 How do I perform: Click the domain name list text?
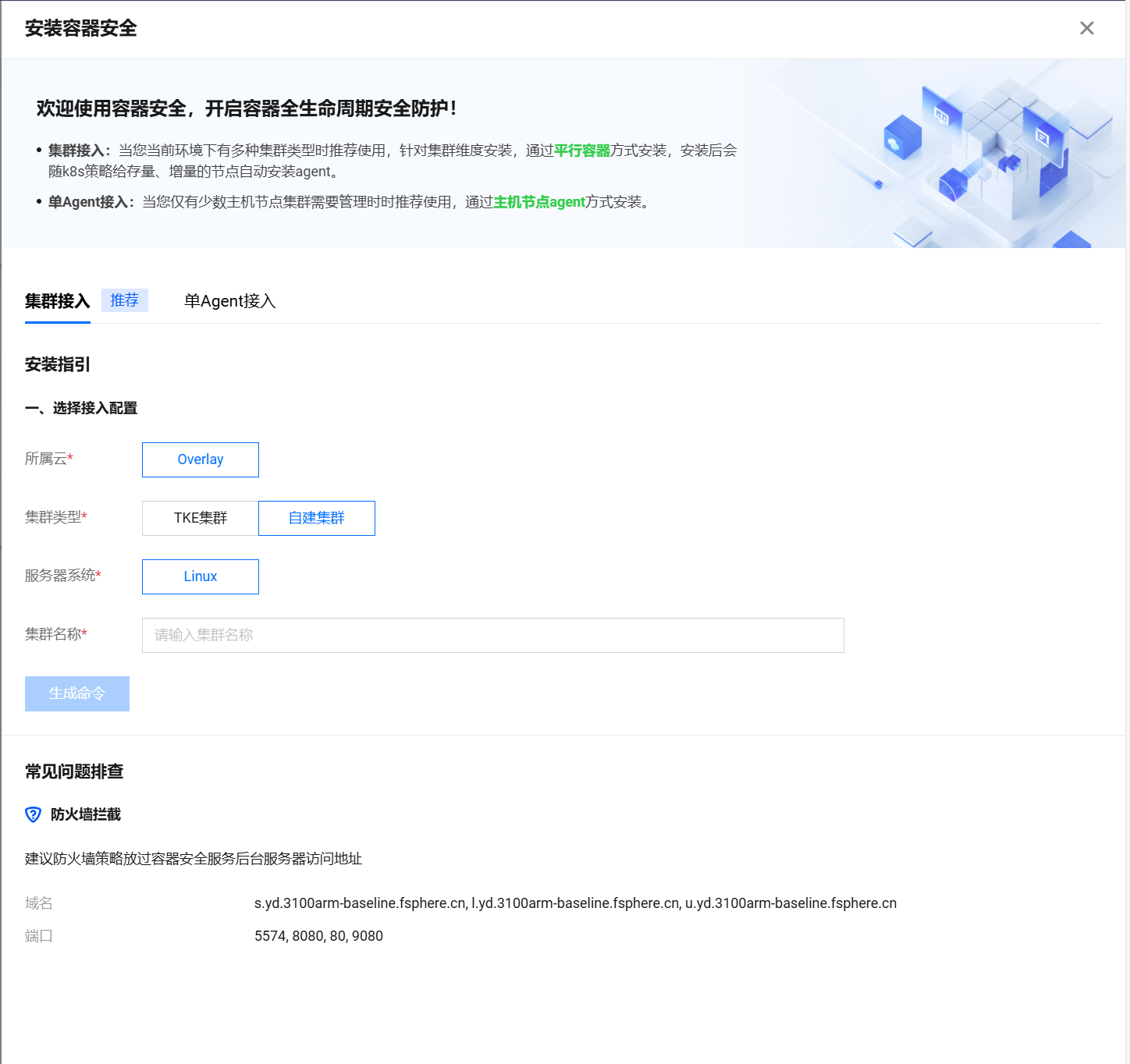coord(575,903)
